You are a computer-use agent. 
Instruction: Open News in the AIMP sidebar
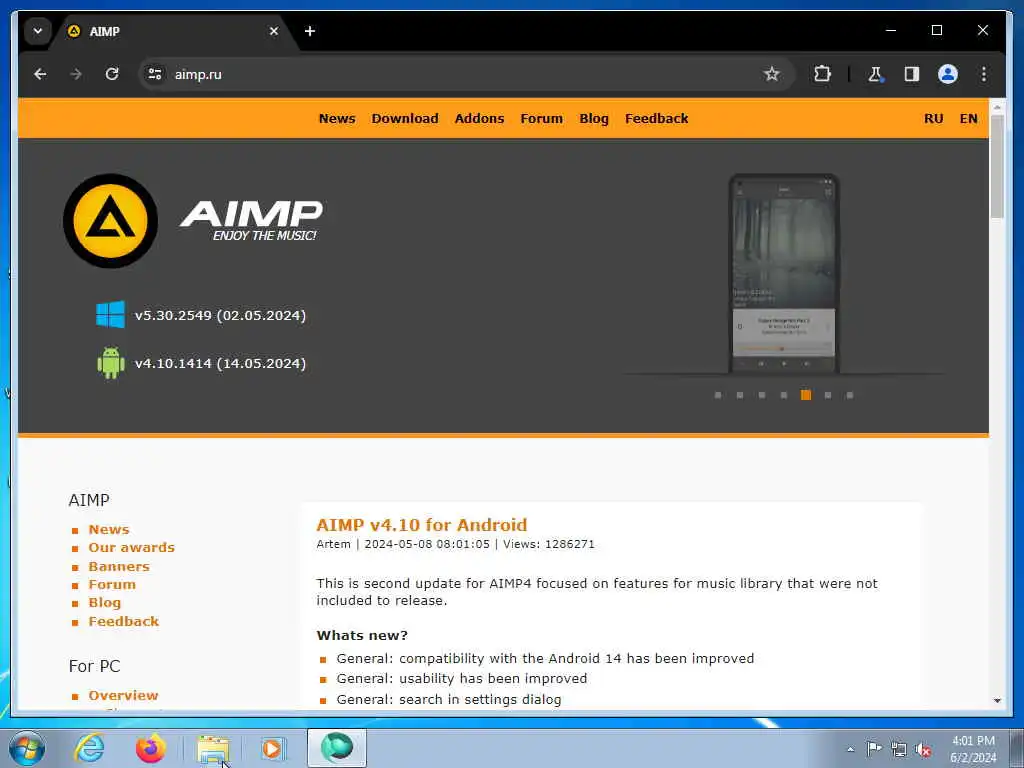click(109, 530)
